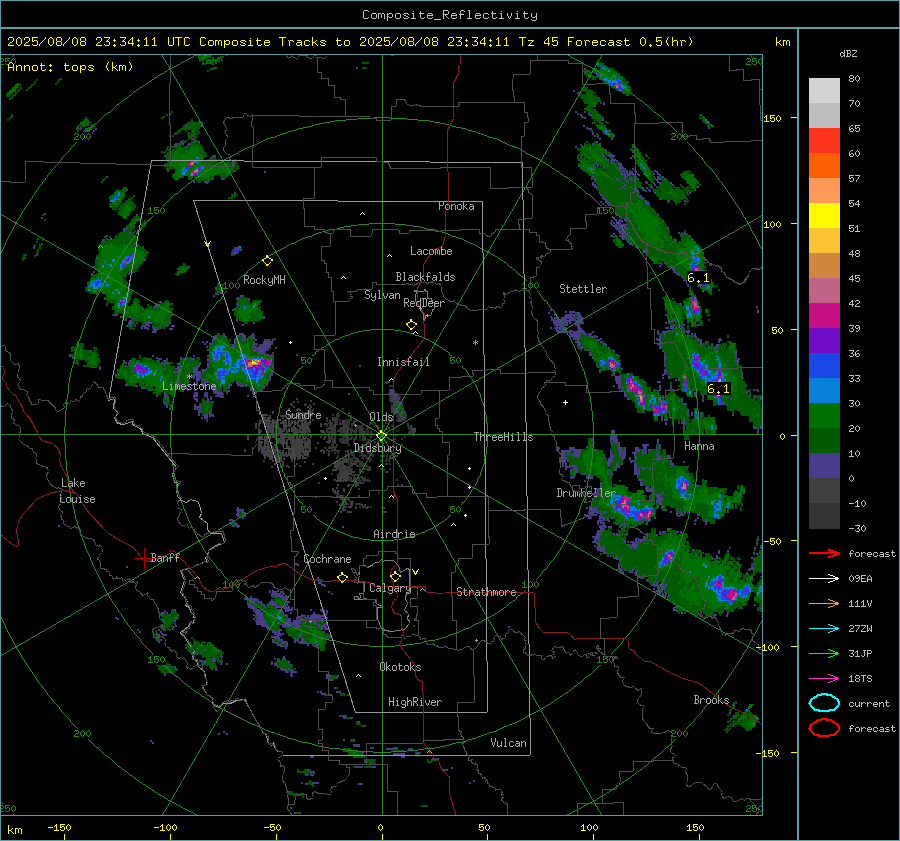
Task: Click the Banff town label
Action: 165,557
